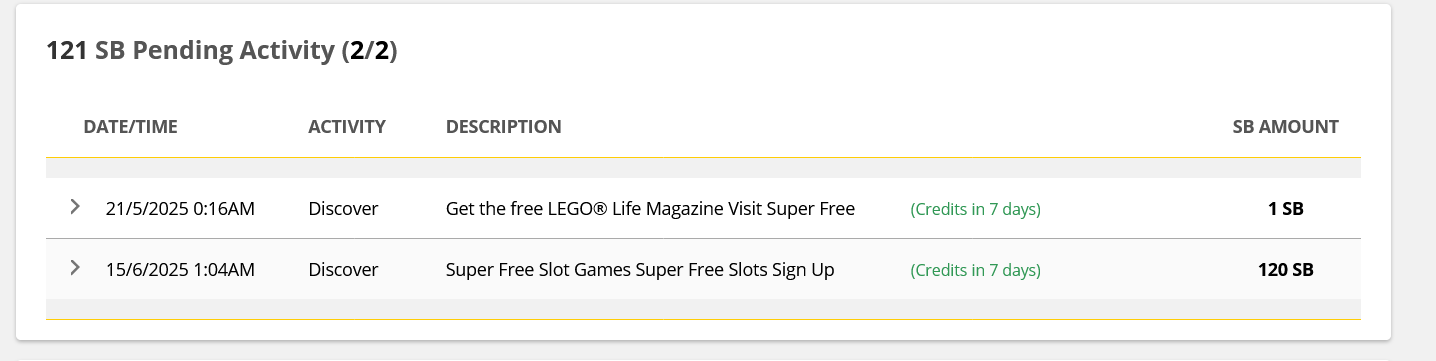Select Discover in the LEGO magazine row
Image resolution: width=1436 pixels, height=361 pixels.
pos(343,209)
